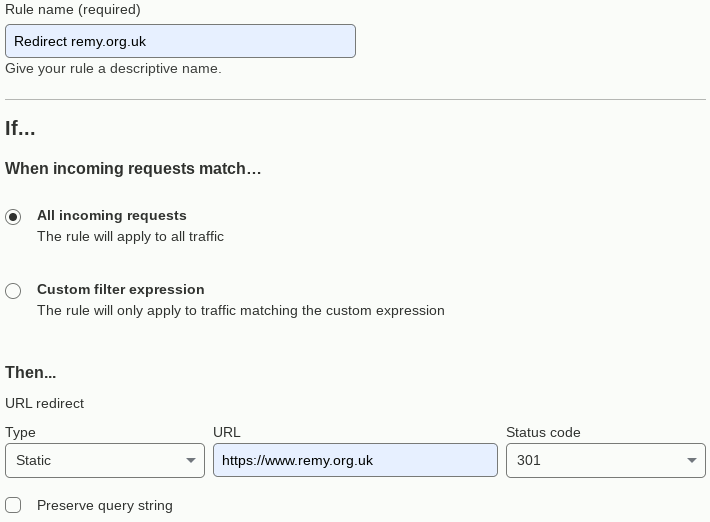The height and width of the screenshot is (522, 710).
Task: Click the 'Rule name (required)' label
Action: [x=73, y=9]
